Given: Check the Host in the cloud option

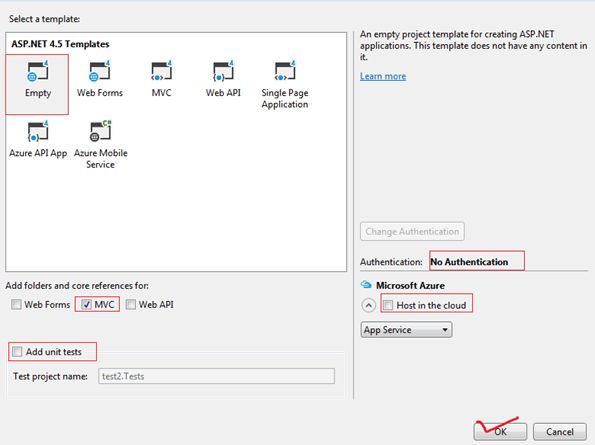Looking at the screenshot, I should [x=388, y=305].
